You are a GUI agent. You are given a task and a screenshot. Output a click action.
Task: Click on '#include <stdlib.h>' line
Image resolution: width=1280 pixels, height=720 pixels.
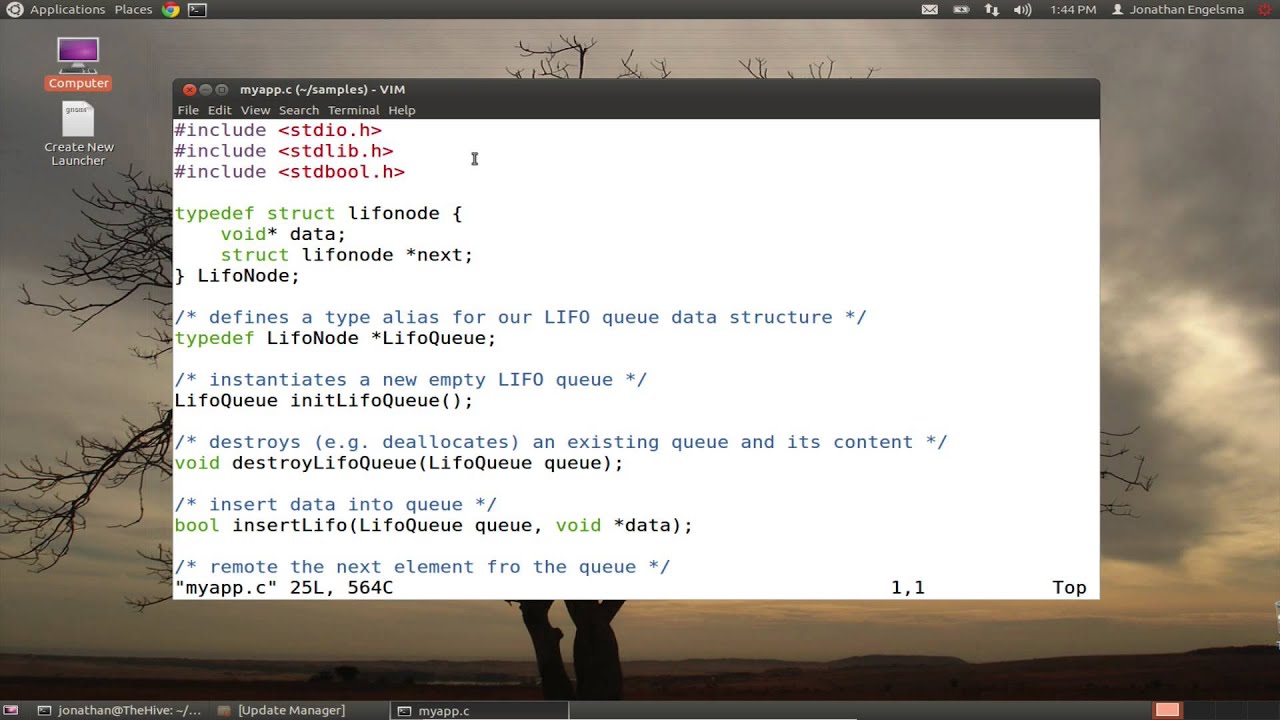(284, 151)
